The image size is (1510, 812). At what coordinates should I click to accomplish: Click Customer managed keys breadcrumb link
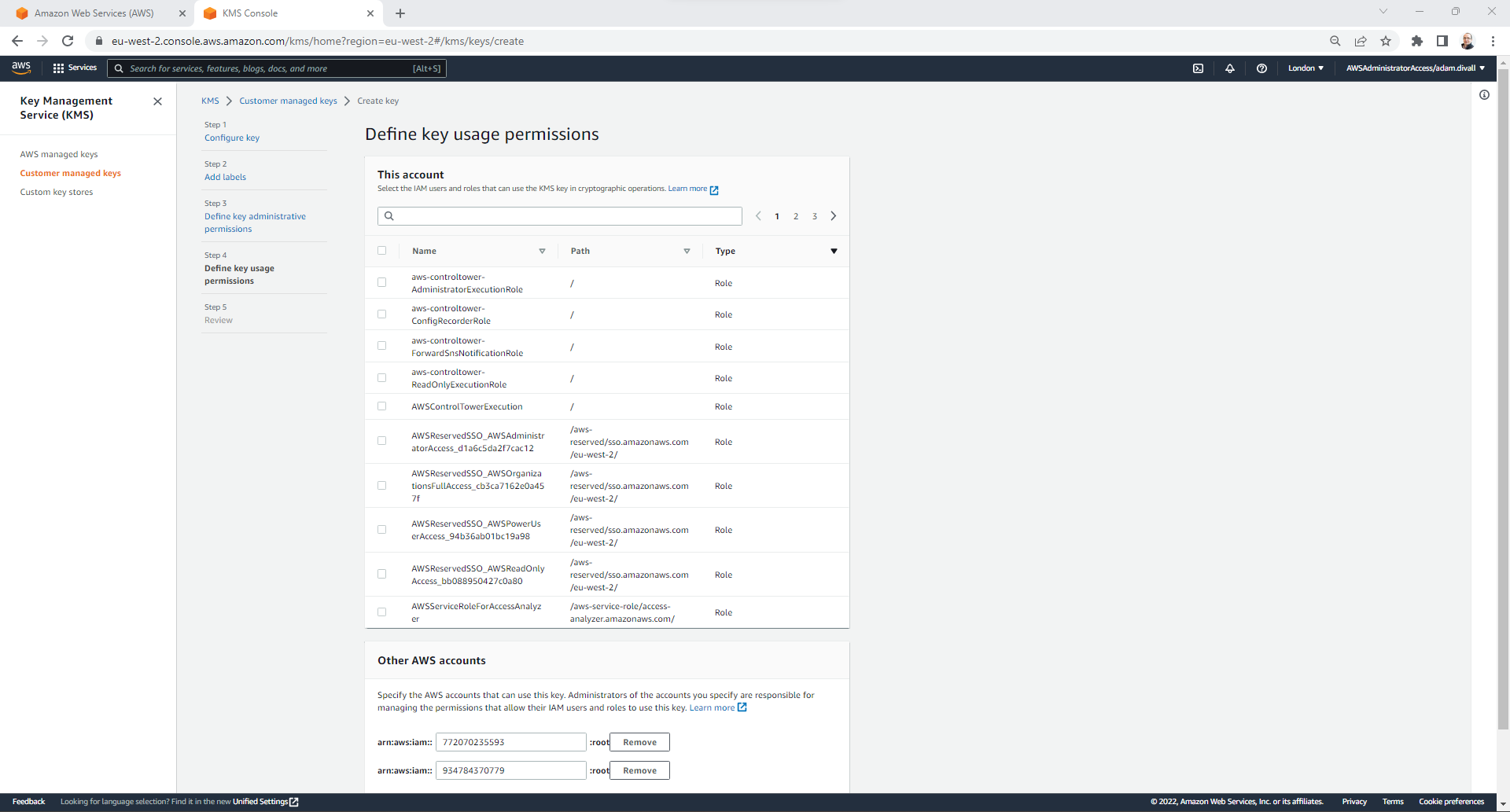click(288, 101)
